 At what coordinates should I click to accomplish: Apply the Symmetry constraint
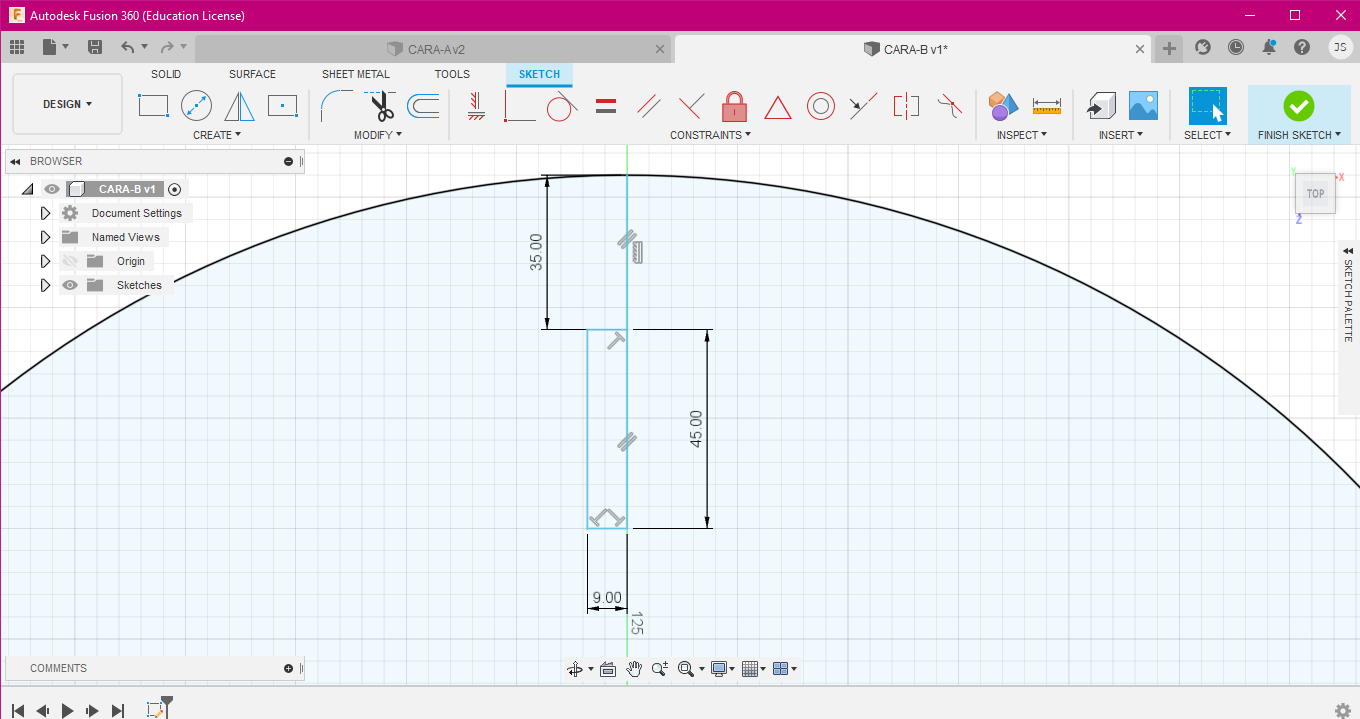coord(906,105)
